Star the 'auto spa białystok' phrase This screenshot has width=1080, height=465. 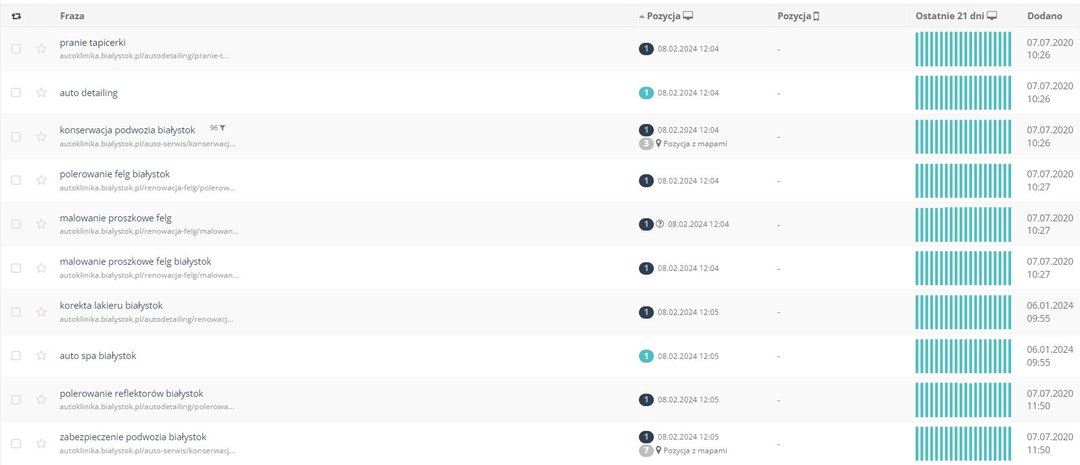tap(41, 356)
